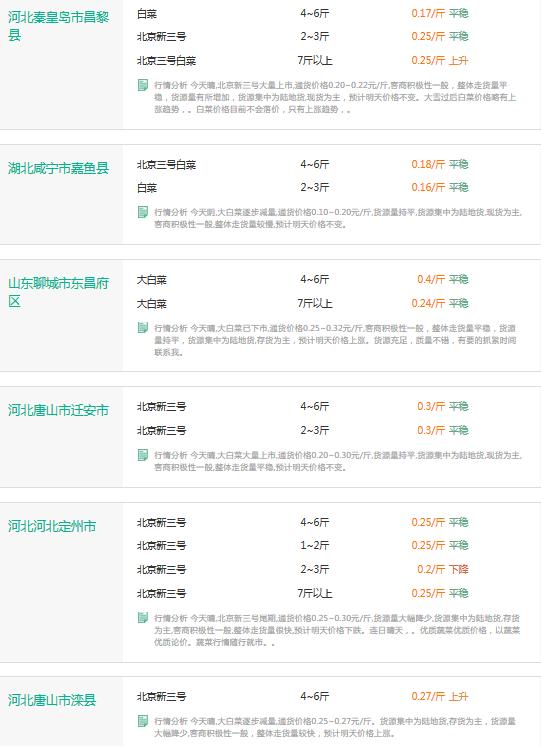
Task: Click analysis note icon in 迁安市 section
Action: coord(143,455)
